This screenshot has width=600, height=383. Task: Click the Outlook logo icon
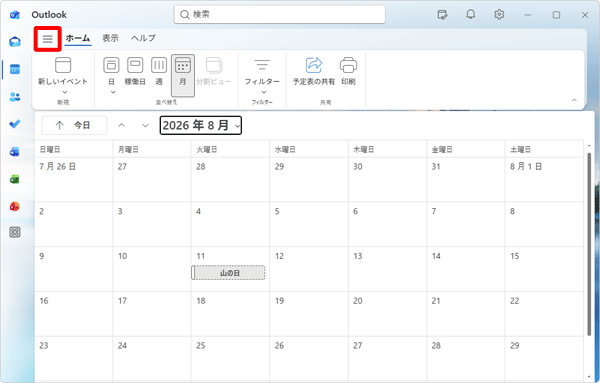coord(15,15)
